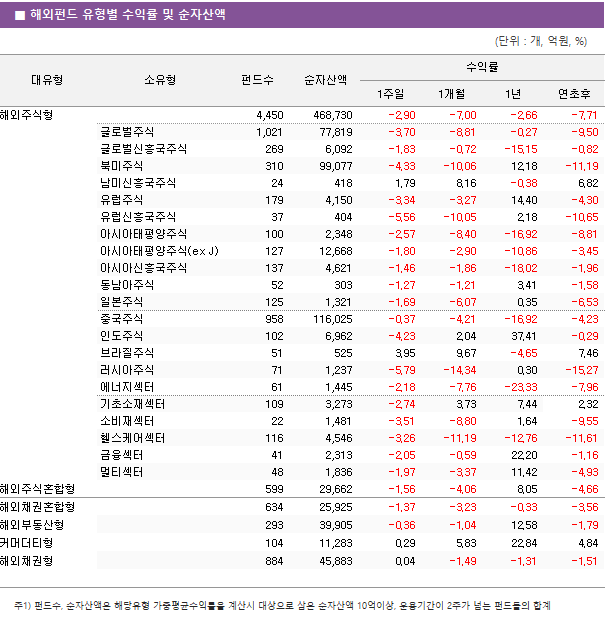Click the '대유형' column header
The width and height of the screenshot is (609, 620).
[47, 80]
